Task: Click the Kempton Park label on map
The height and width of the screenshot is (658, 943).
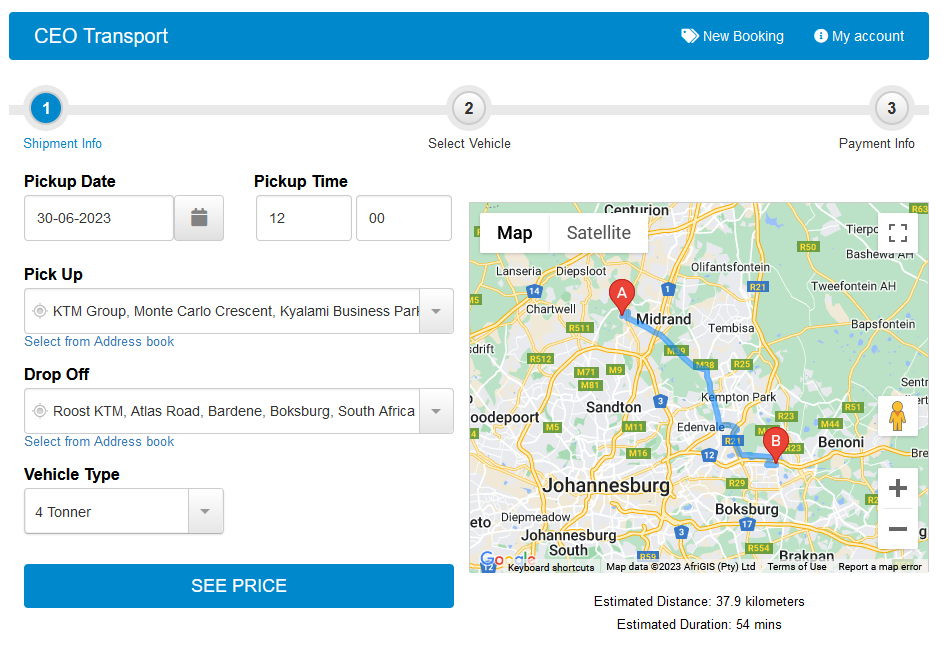Action: point(739,397)
